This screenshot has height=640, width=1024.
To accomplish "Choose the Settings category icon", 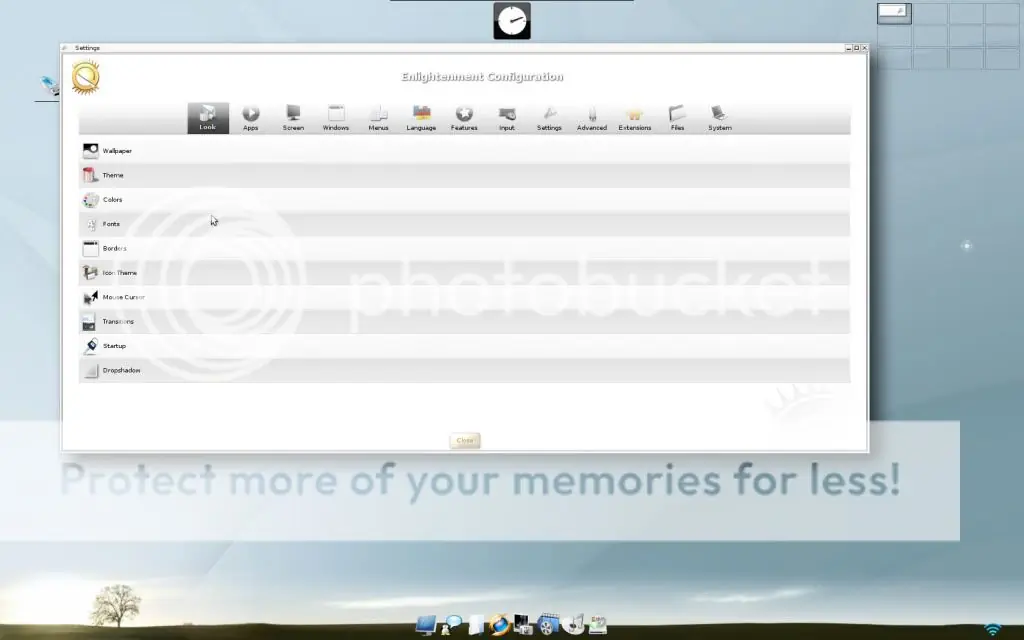I will click(549, 114).
